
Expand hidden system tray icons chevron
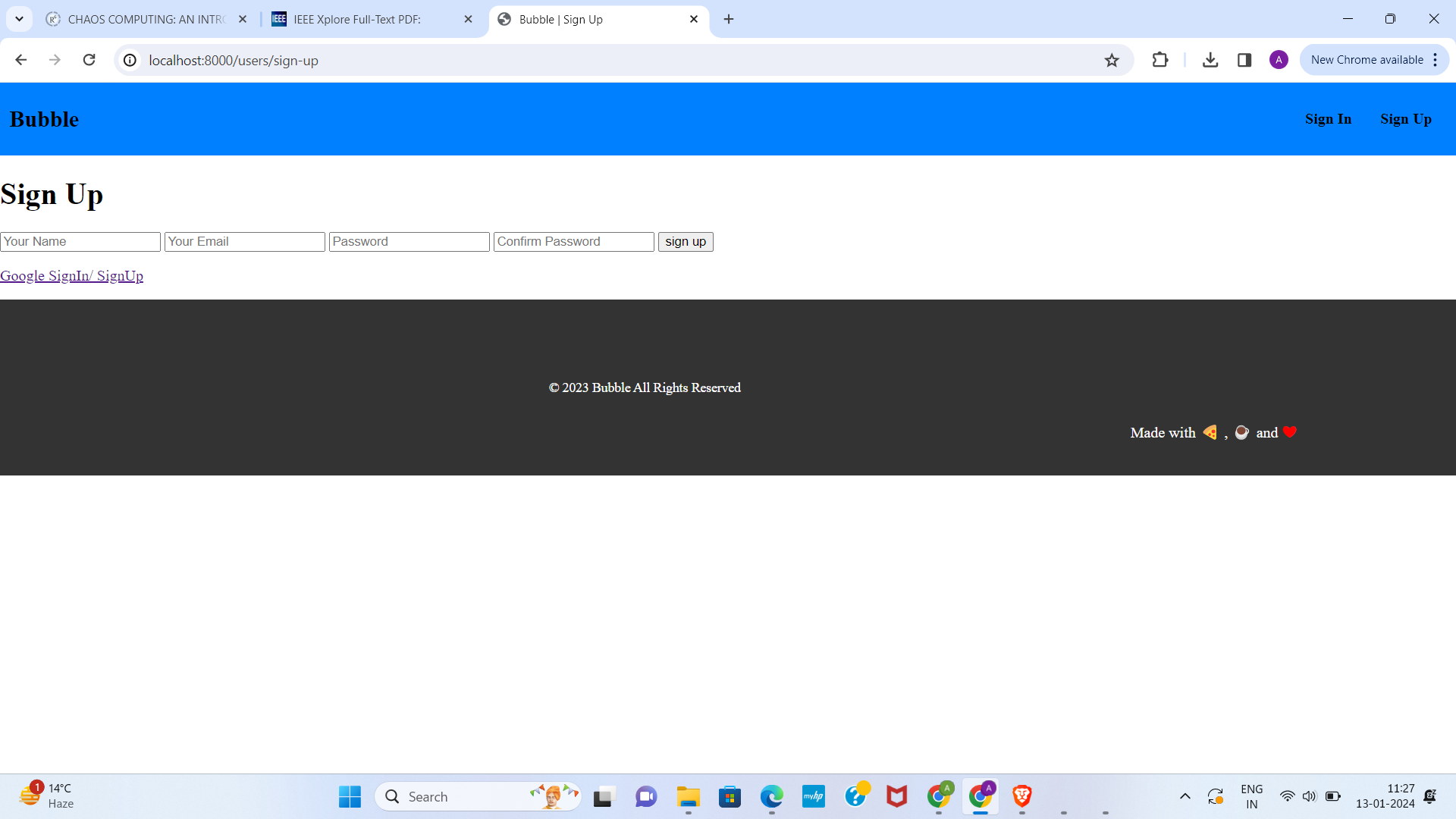[x=1185, y=796]
